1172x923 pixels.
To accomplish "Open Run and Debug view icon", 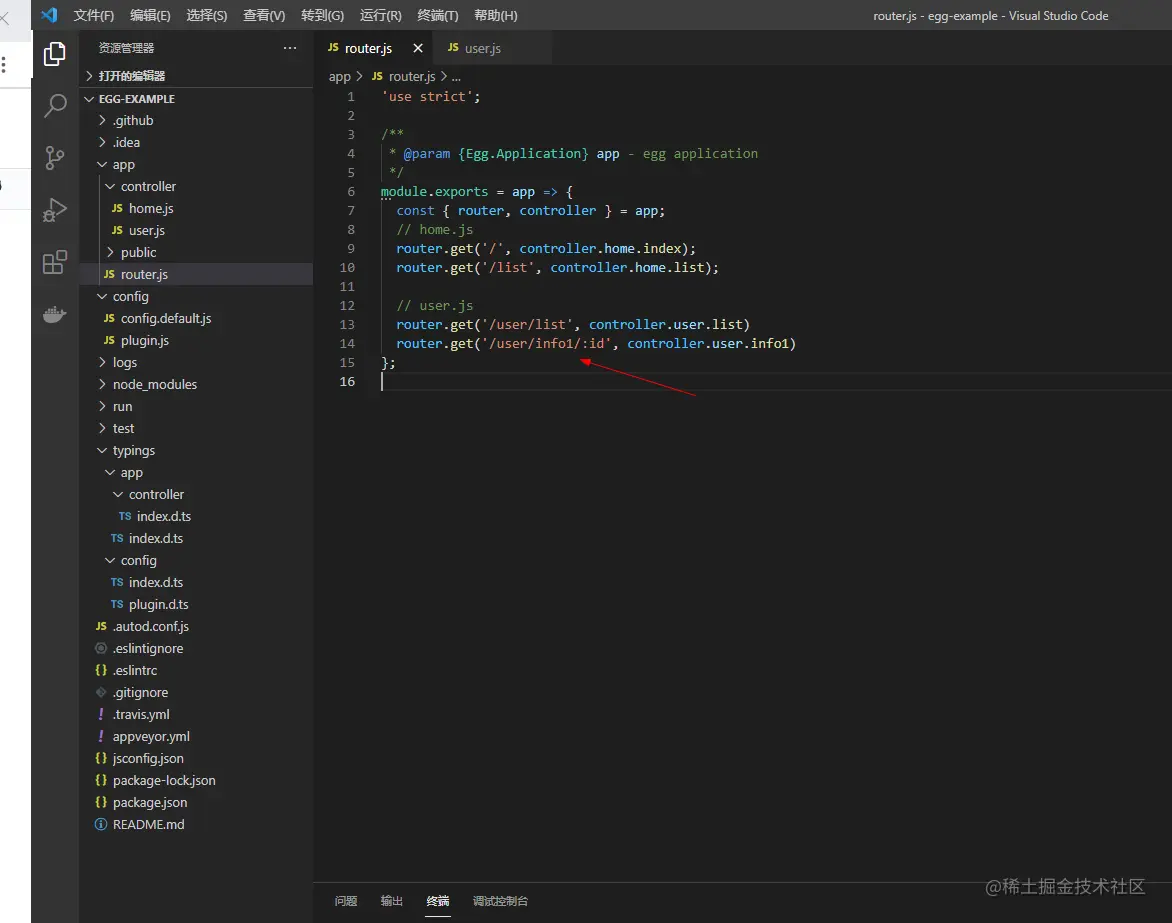I will coord(55,210).
